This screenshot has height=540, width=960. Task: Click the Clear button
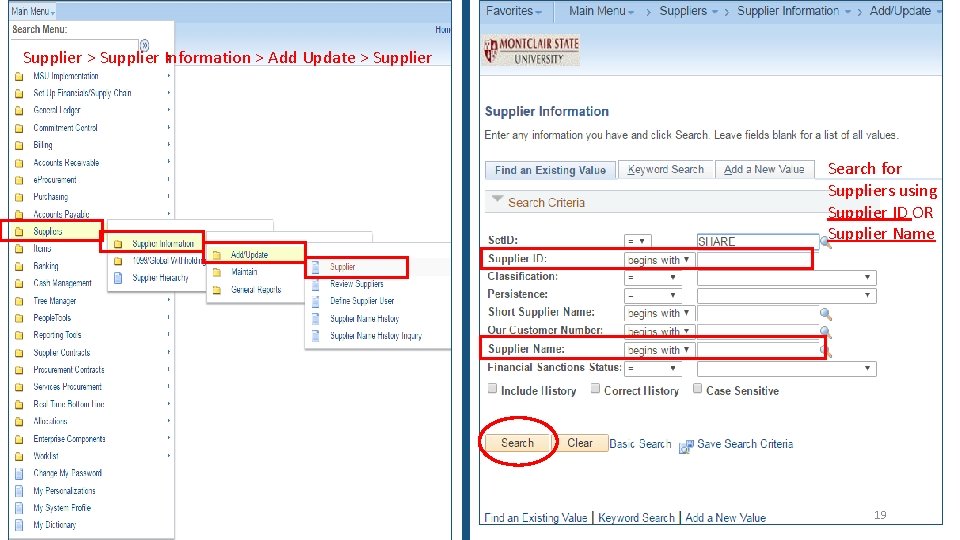(580, 443)
